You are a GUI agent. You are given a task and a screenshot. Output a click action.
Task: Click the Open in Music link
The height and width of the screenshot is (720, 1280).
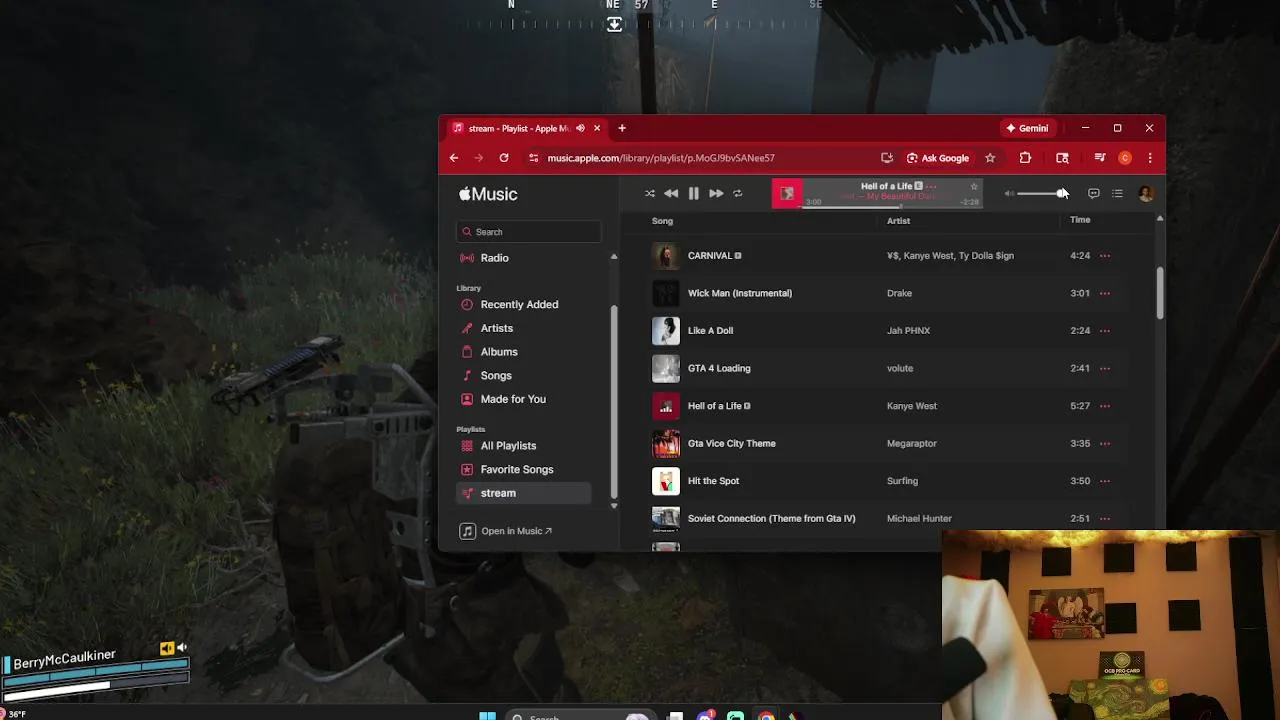click(506, 531)
